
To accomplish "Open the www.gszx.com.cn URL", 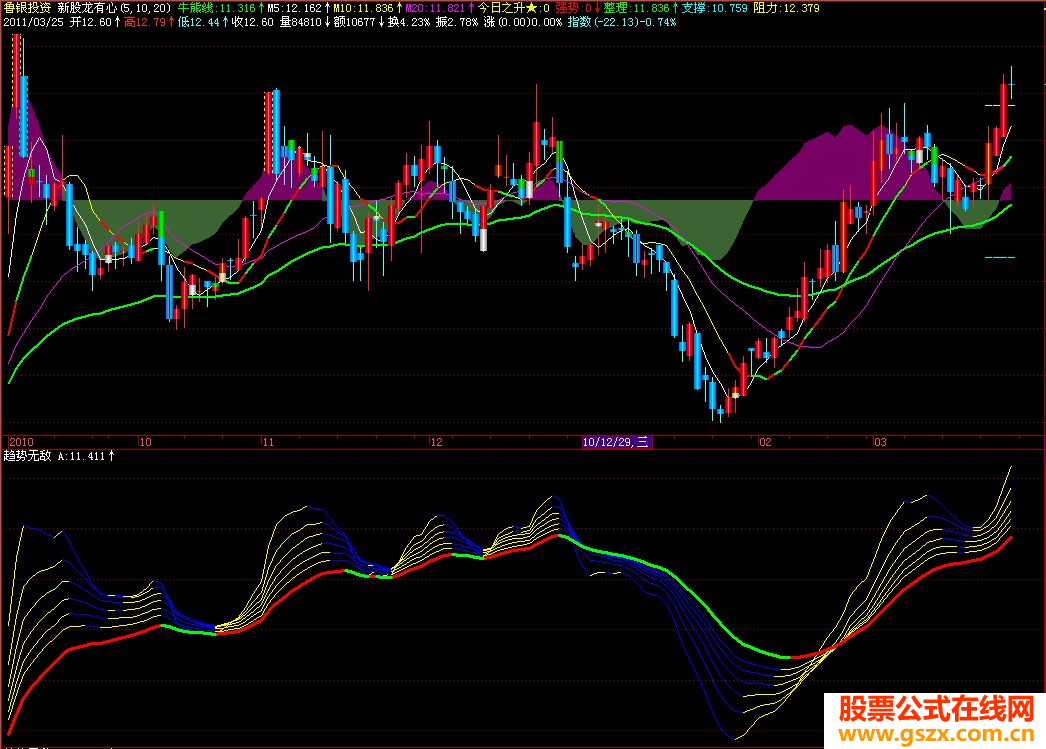I will tap(936, 734).
